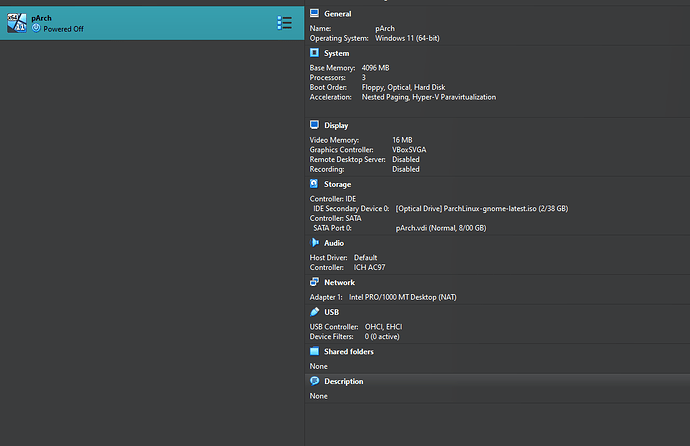Click the Graphics Controller label

pos(341,150)
